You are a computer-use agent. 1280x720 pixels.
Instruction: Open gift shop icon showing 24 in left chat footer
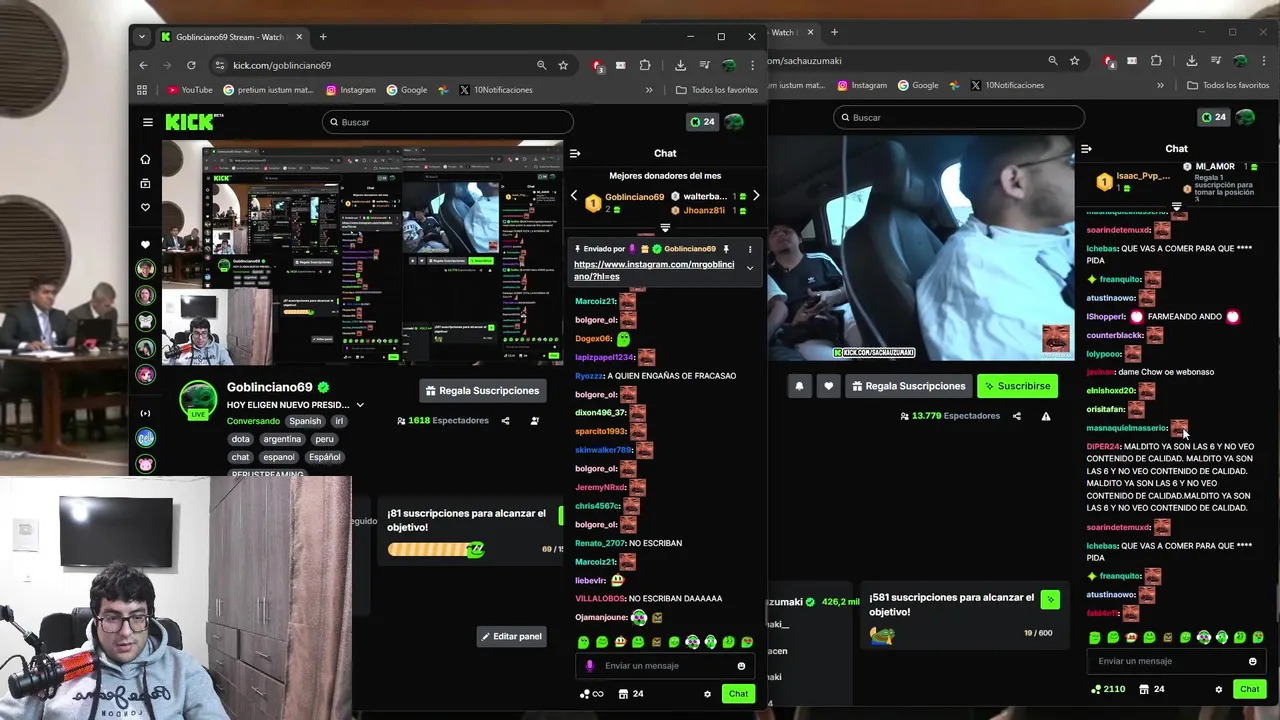[x=631, y=694]
